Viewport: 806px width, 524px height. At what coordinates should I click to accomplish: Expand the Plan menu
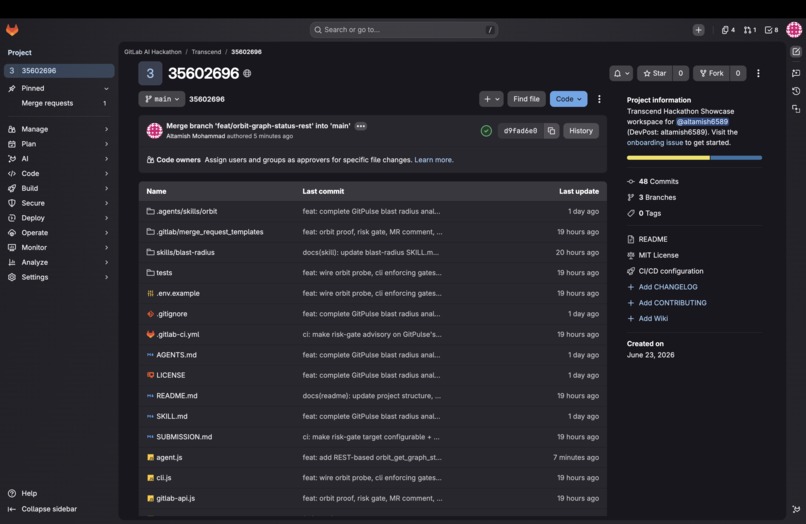point(59,144)
